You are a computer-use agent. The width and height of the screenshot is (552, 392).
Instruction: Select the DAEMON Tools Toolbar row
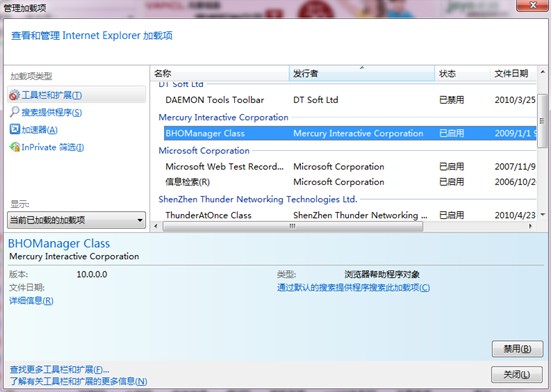pyautogui.click(x=350, y=100)
